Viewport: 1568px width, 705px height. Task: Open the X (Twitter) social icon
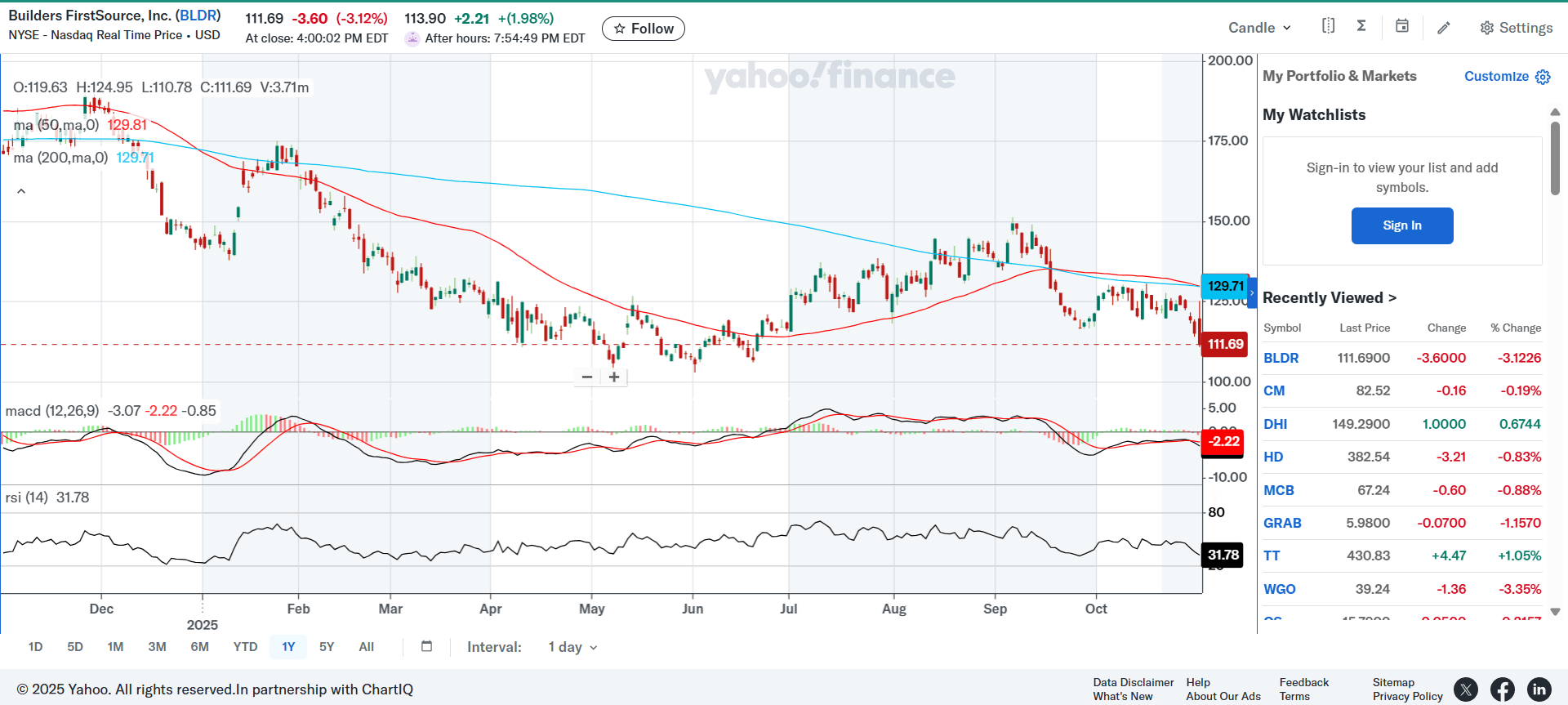click(x=1466, y=689)
